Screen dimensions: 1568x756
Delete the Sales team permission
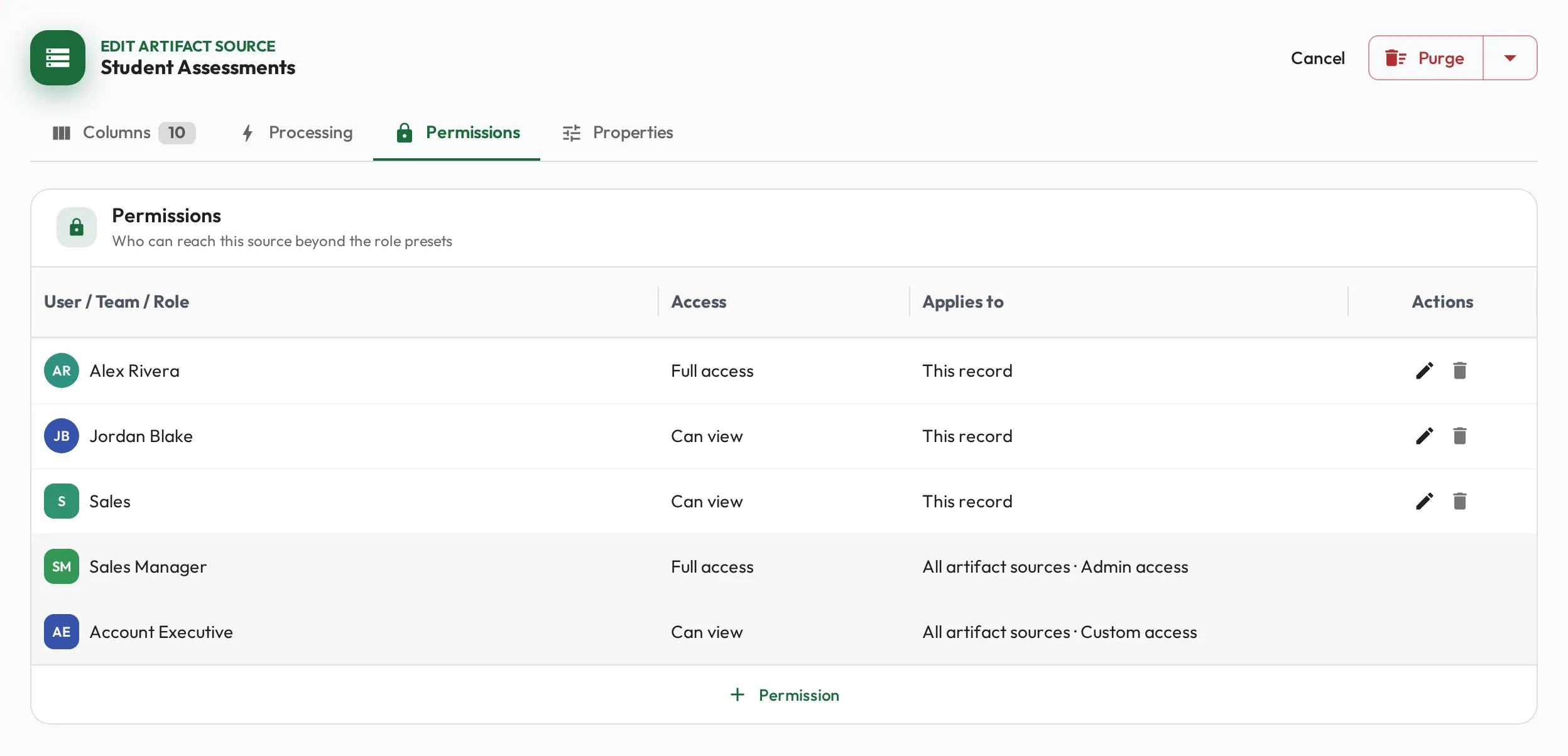tap(1459, 501)
